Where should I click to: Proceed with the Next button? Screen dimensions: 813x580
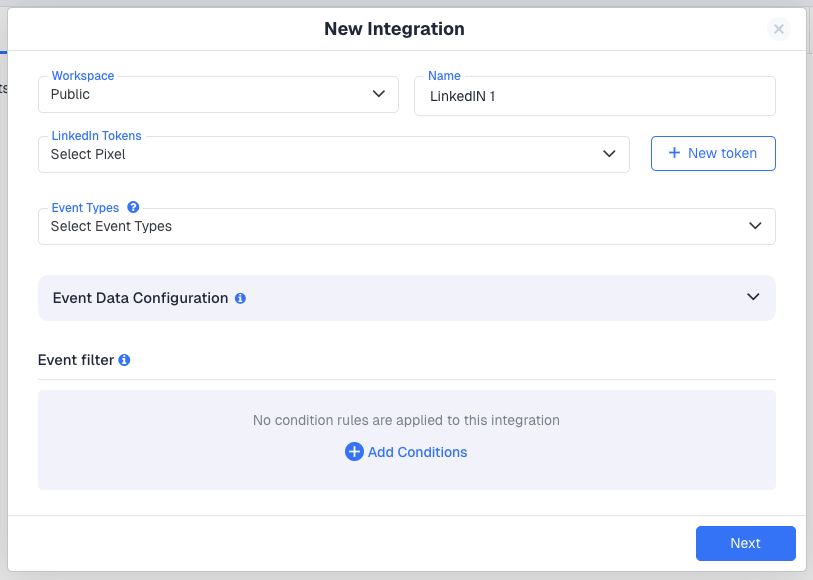coord(745,543)
